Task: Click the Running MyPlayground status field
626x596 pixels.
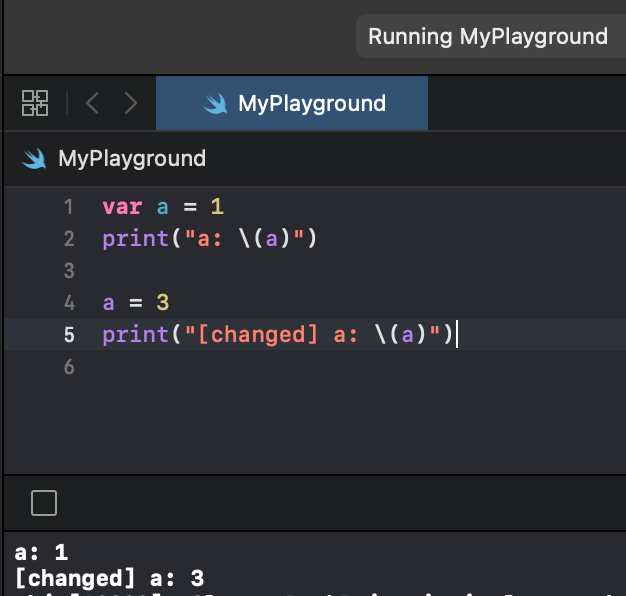Action: pos(491,36)
